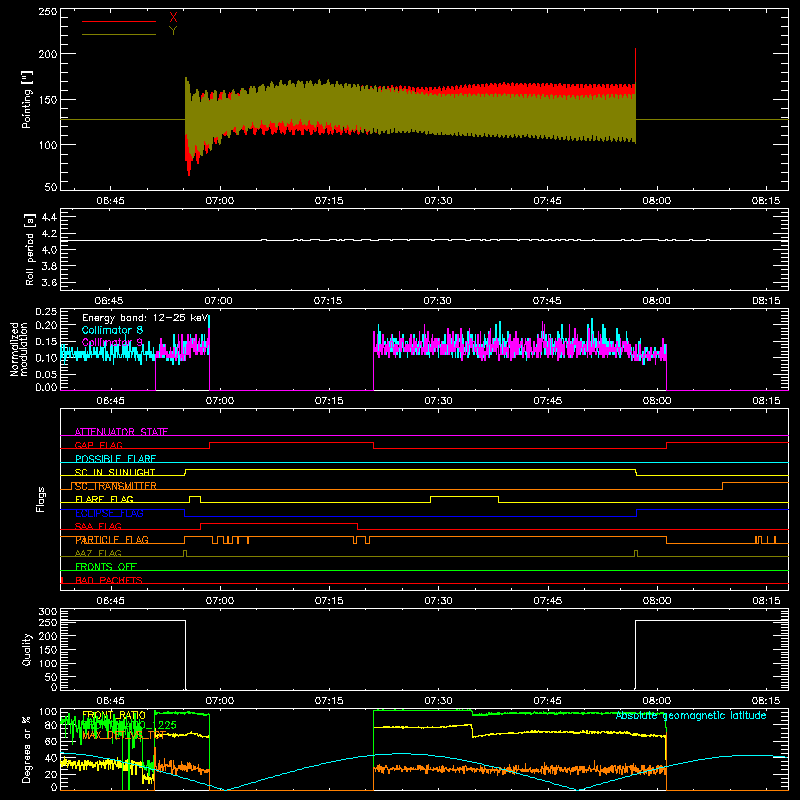Image resolution: width=800 pixels, height=800 pixels.
Task: Click the Roll period [s] axis title
Action: coord(29,249)
